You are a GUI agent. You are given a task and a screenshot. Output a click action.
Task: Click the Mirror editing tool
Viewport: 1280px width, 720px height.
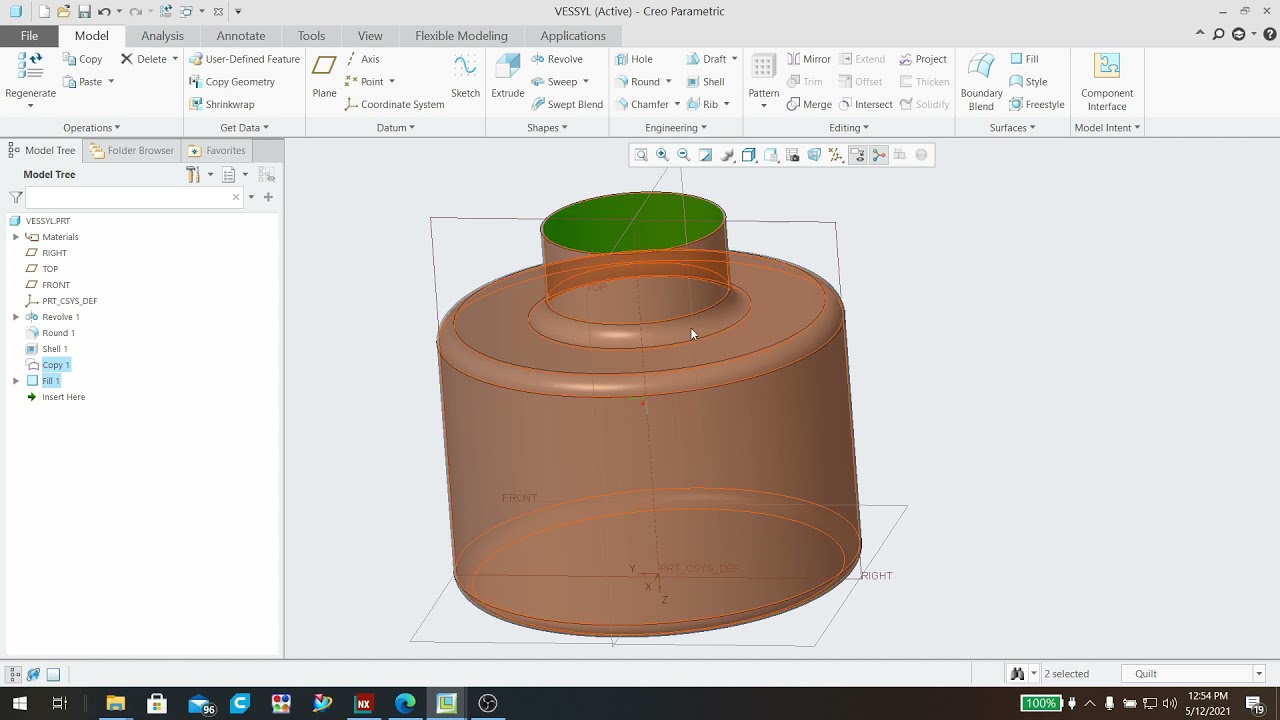[x=809, y=59]
